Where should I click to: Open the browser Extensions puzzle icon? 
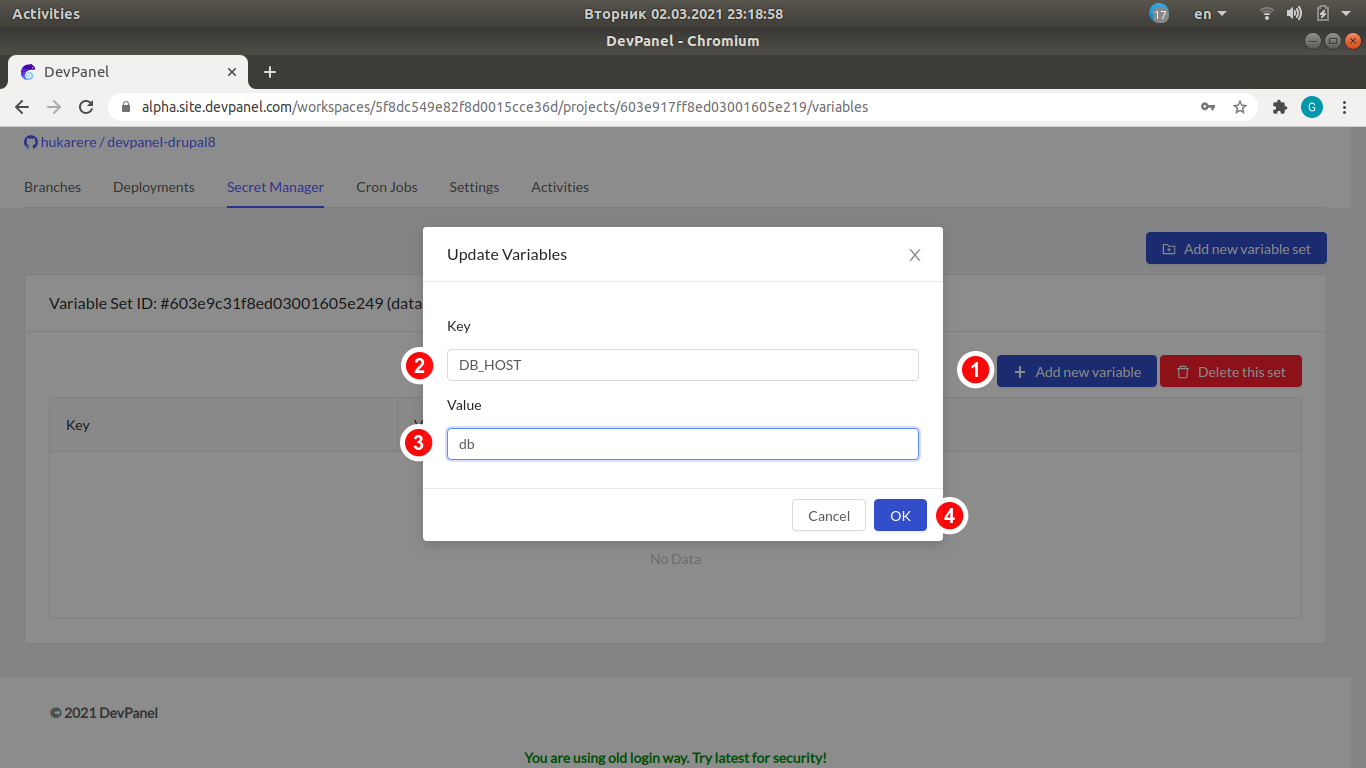(x=1280, y=106)
